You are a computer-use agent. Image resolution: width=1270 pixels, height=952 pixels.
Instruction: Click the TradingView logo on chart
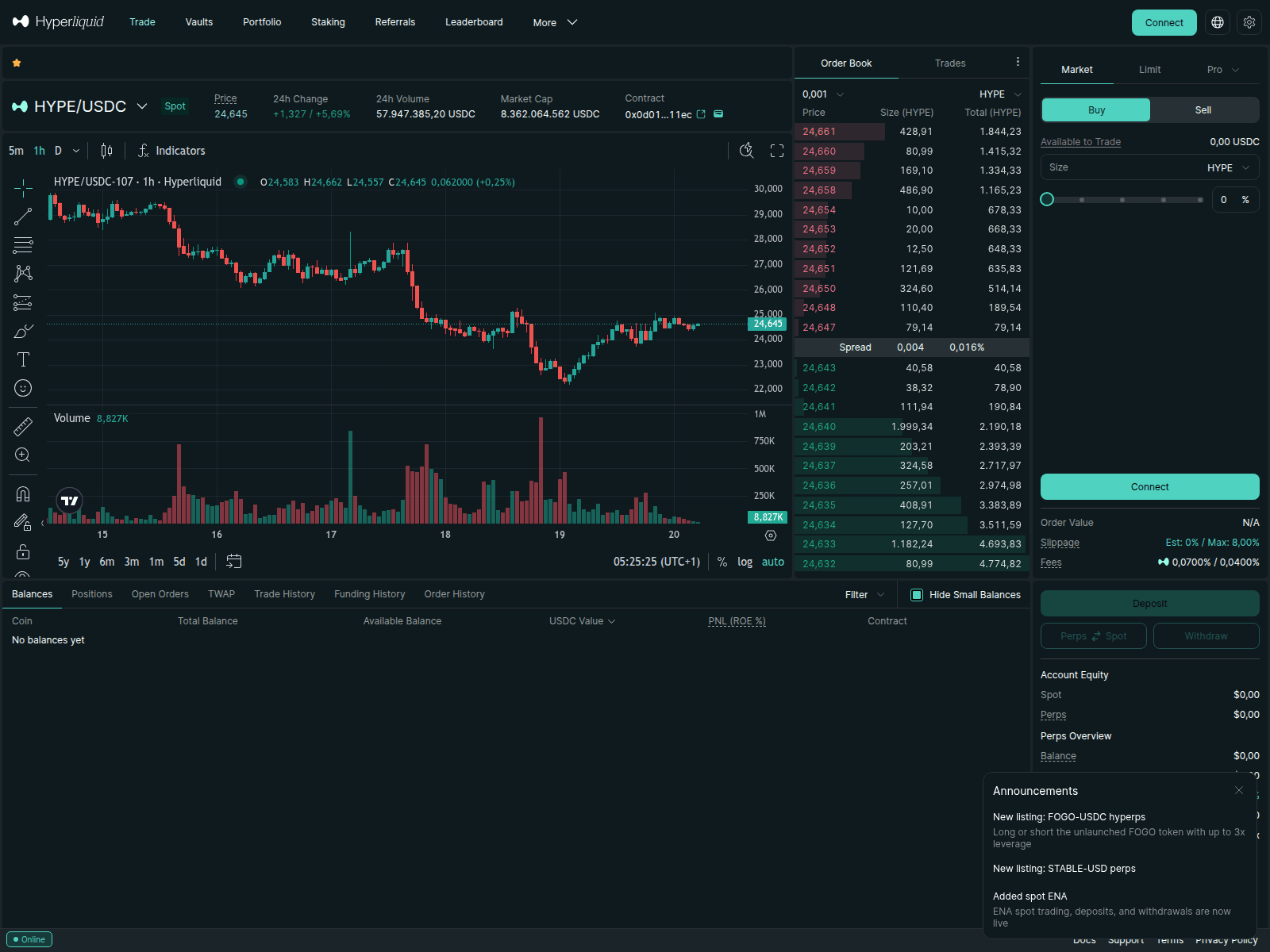(70, 501)
